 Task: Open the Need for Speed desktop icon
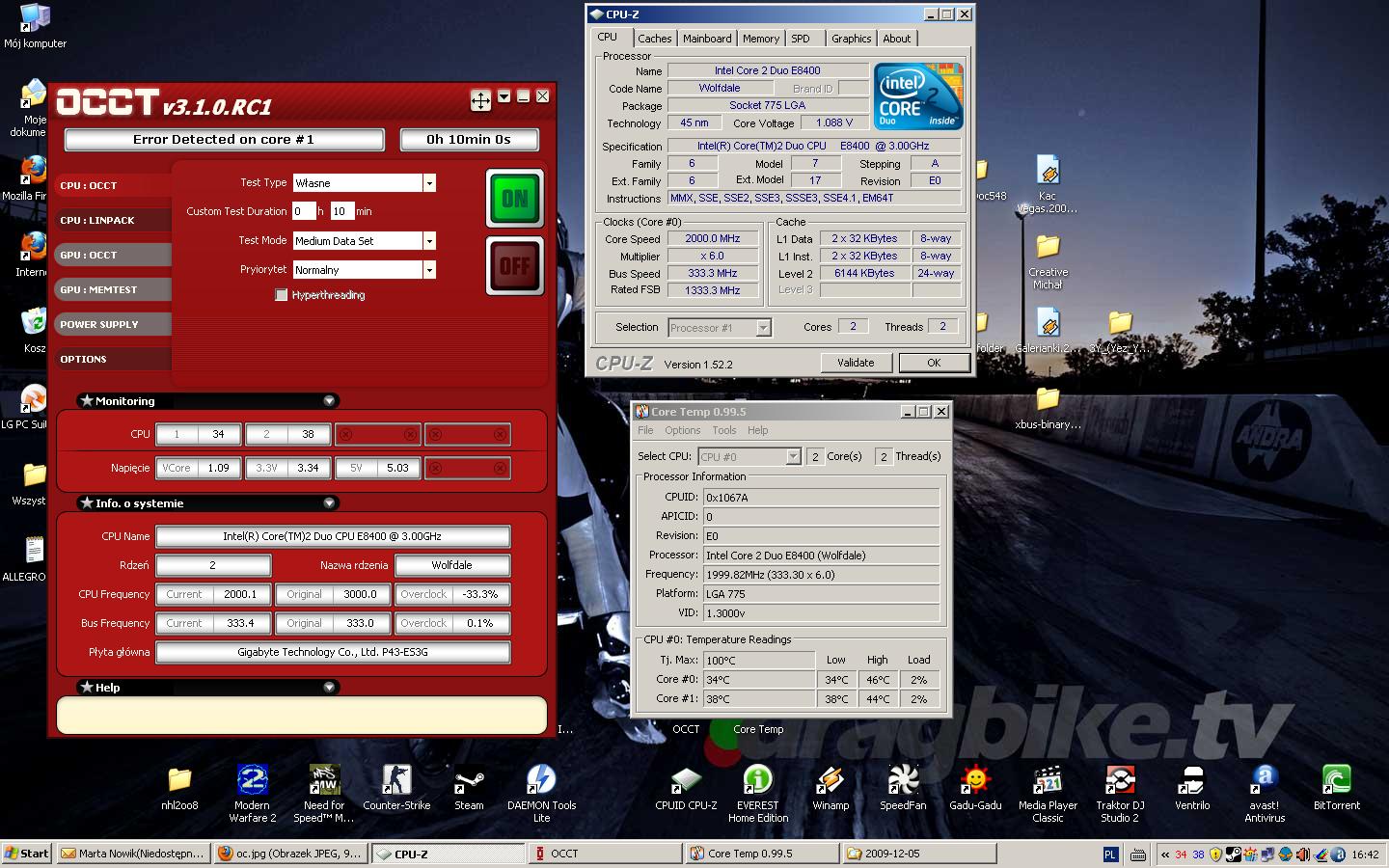(x=324, y=793)
